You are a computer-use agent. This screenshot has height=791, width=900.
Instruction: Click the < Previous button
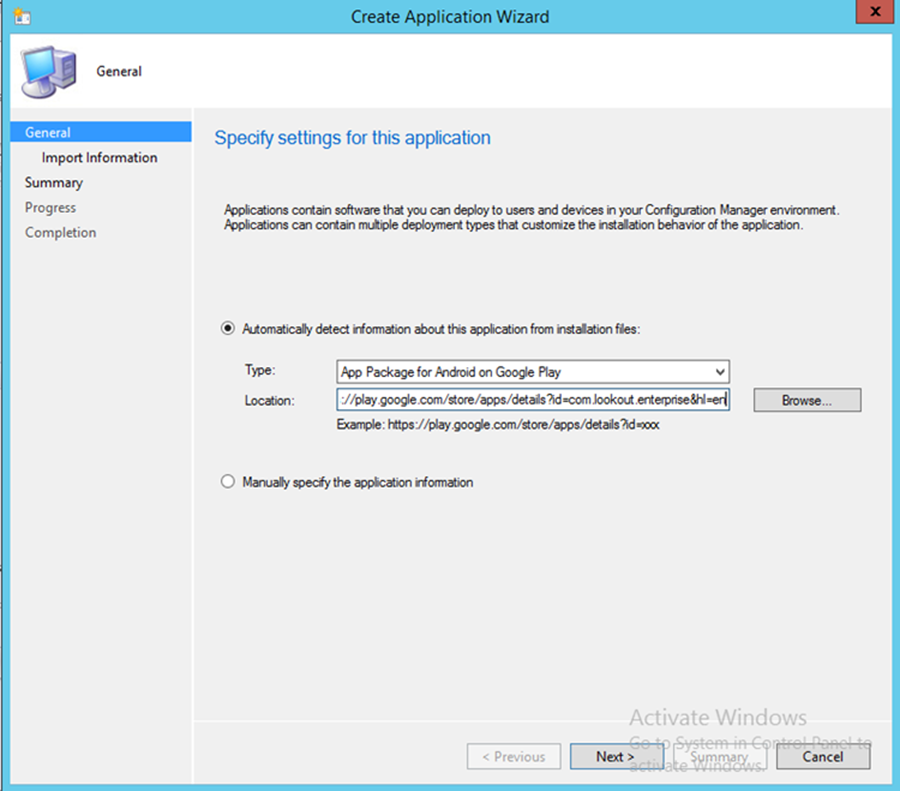tap(514, 757)
